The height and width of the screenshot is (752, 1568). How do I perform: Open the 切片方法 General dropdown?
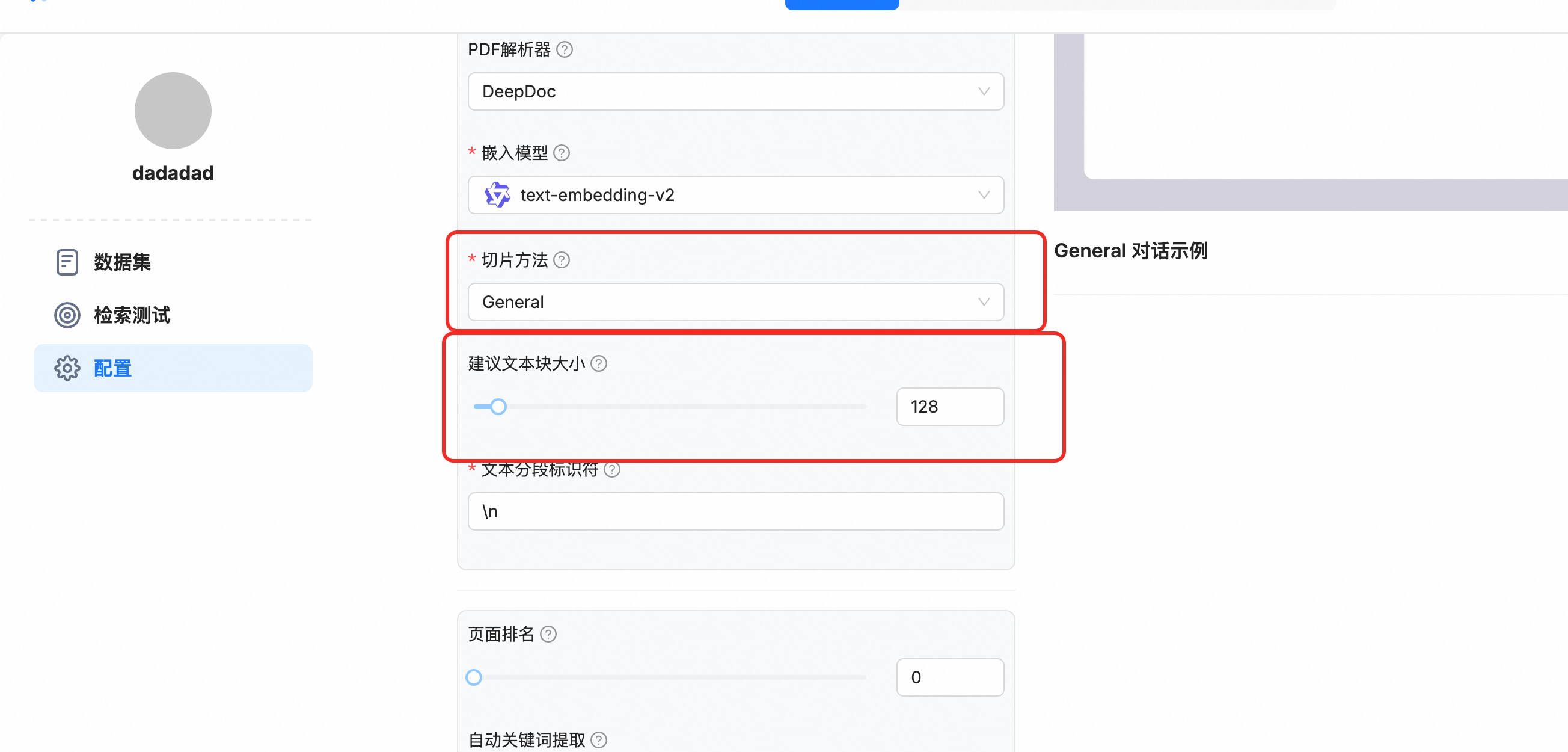[735, 302]
